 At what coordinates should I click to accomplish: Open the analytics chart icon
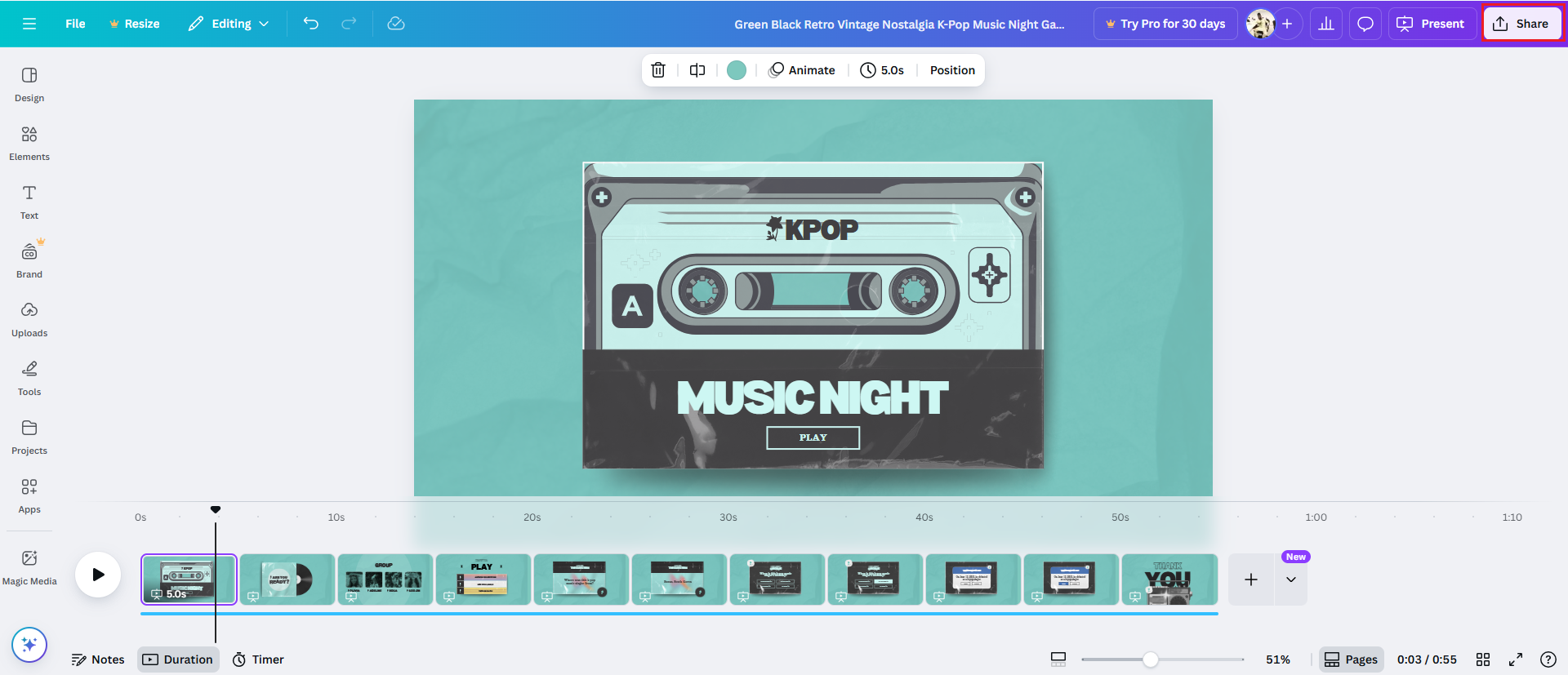pyautogui.click(x=1326, y=24)
